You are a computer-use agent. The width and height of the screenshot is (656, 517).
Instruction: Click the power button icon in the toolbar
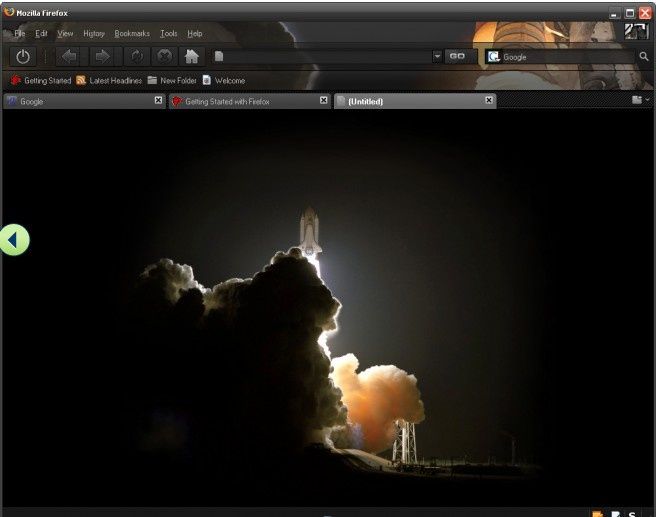[x=23, y=56]
